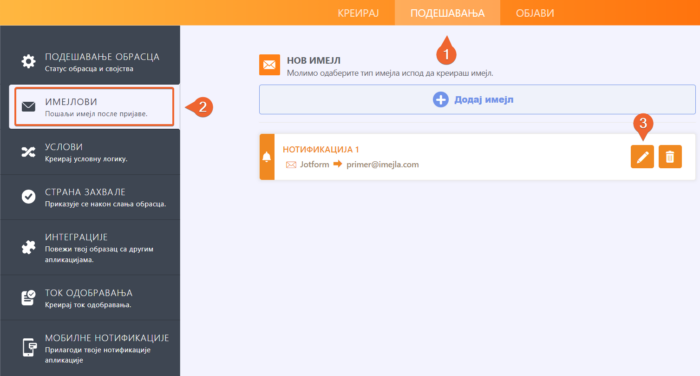The image size is (700, 376).
Task: Click the checkmark icon for Страна захвале
Action: [29, 196]
